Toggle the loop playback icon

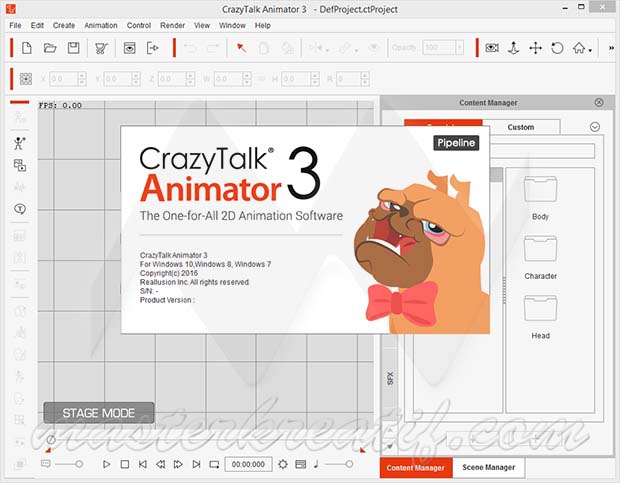214,464
